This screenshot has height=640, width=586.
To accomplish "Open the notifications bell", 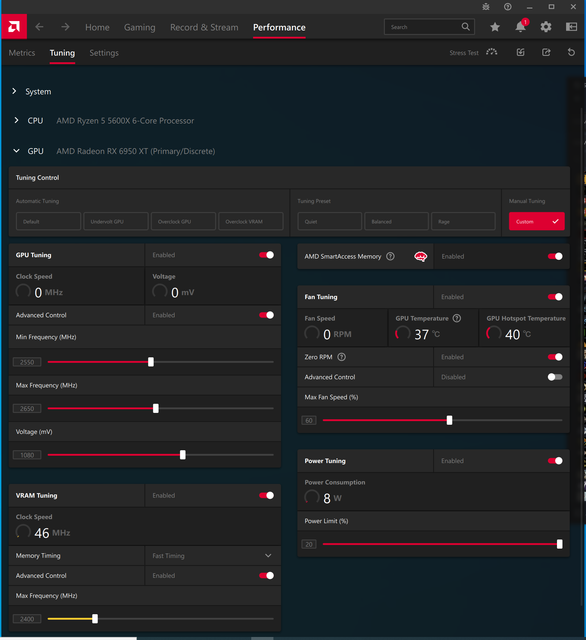I will (x=520, y=27).
